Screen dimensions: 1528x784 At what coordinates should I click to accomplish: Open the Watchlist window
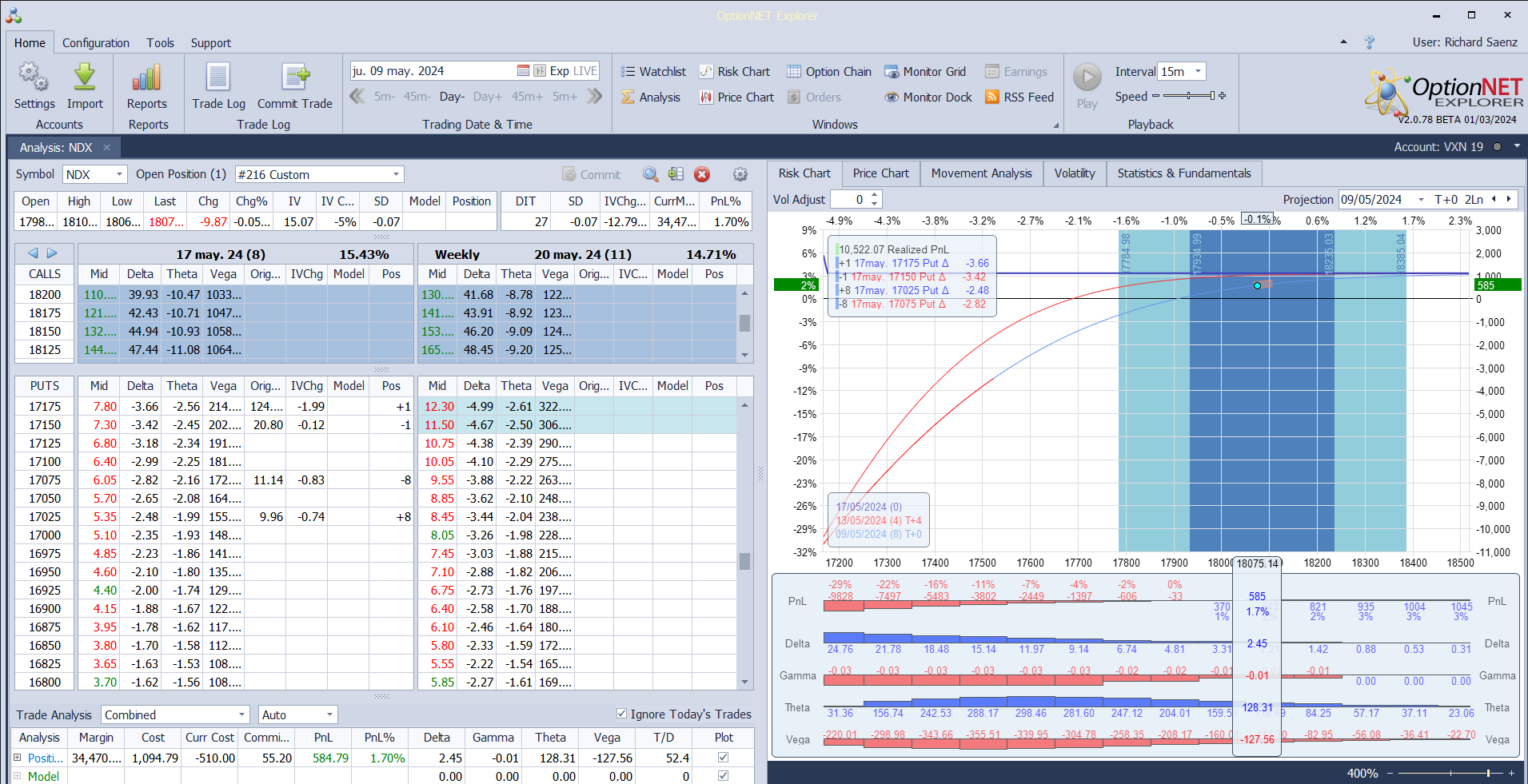pos(653,71)
